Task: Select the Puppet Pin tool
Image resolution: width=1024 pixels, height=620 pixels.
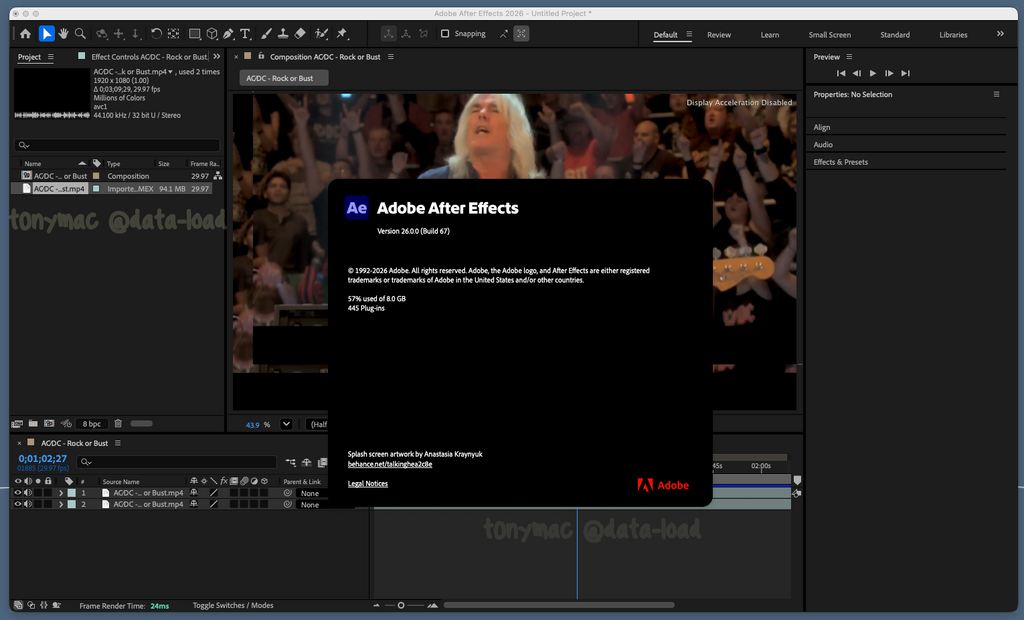Action: (x=342, y=33)
